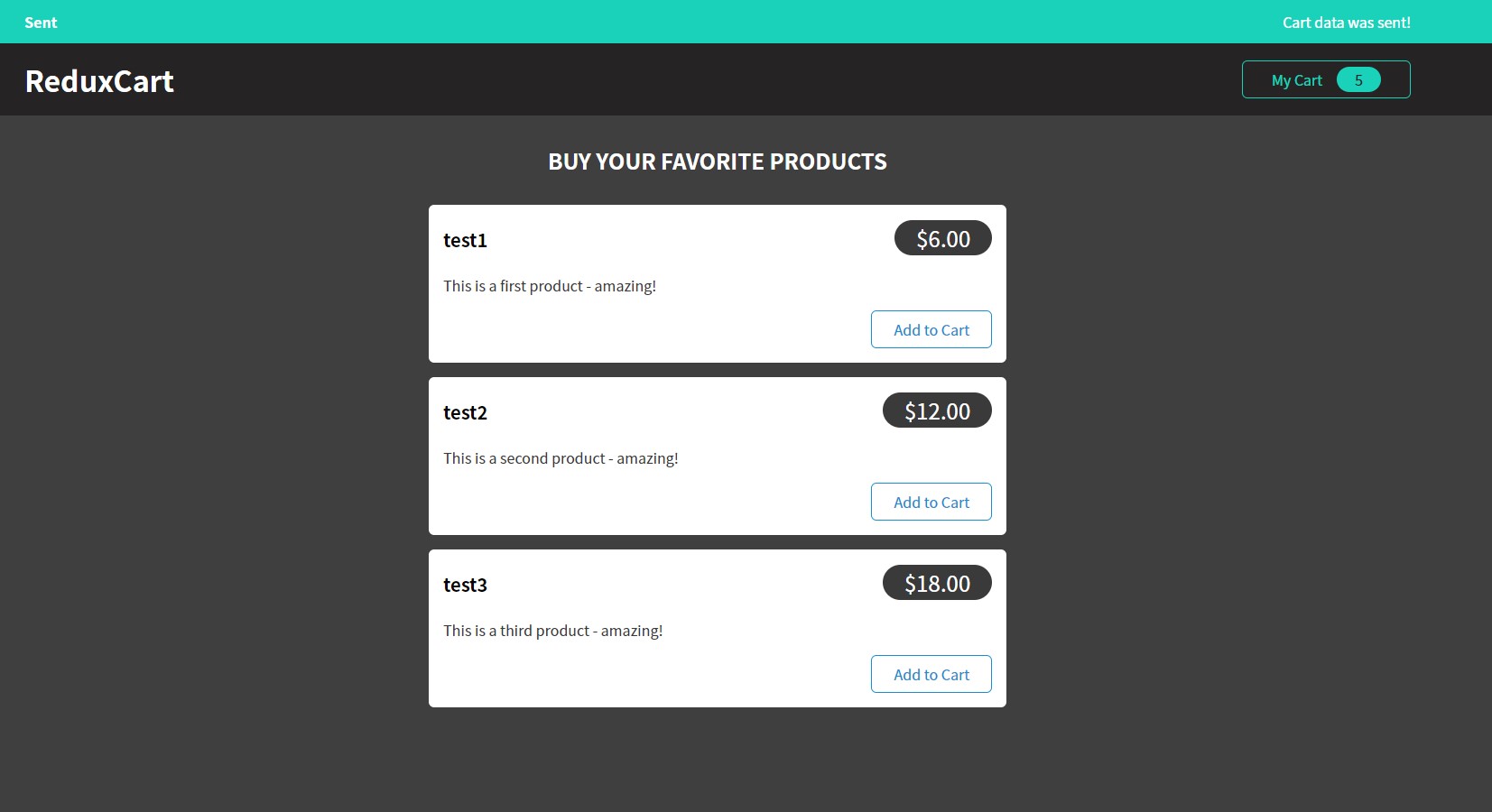Click the test1 product description text
Image resolution: width=1492 pixels, height=812 pixels.
(x=549, y=286)
